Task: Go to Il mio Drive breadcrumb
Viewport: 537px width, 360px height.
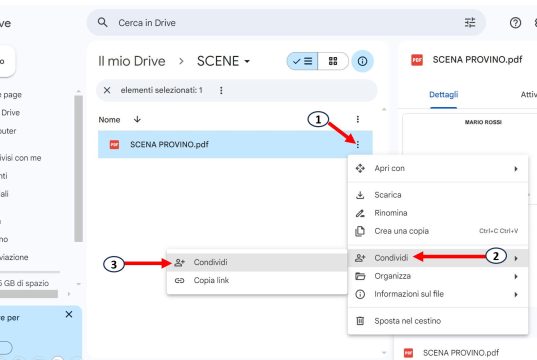Action: click(132, 61)
